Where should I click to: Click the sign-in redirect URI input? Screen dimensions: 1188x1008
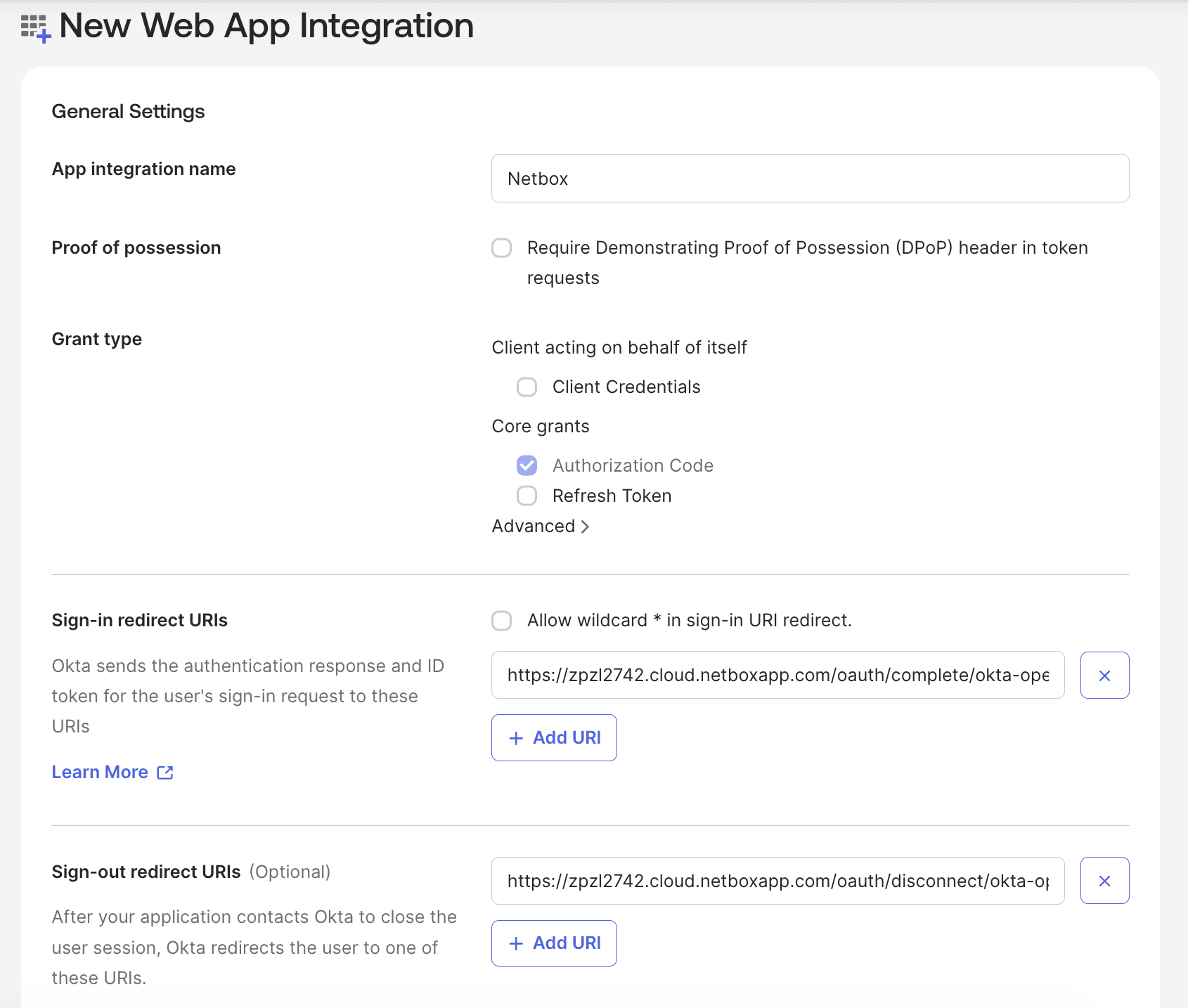click(777, 675)
